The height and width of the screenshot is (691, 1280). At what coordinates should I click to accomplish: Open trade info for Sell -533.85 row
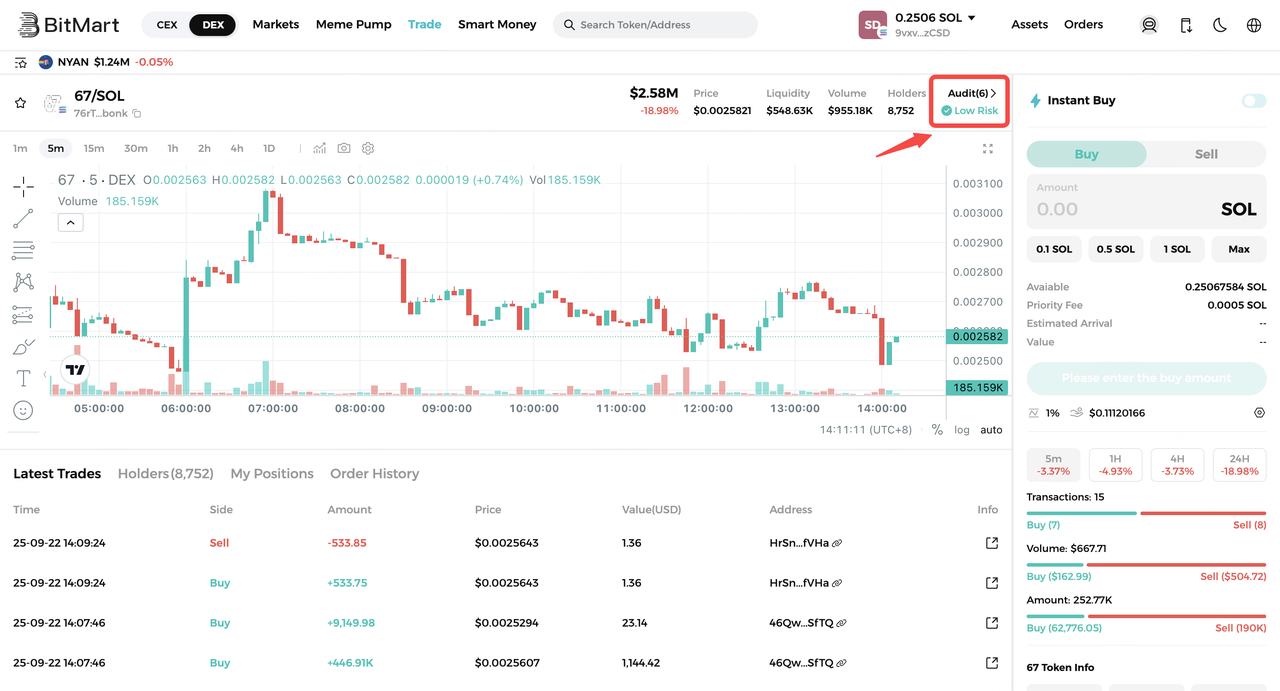(x=992, y=543)
